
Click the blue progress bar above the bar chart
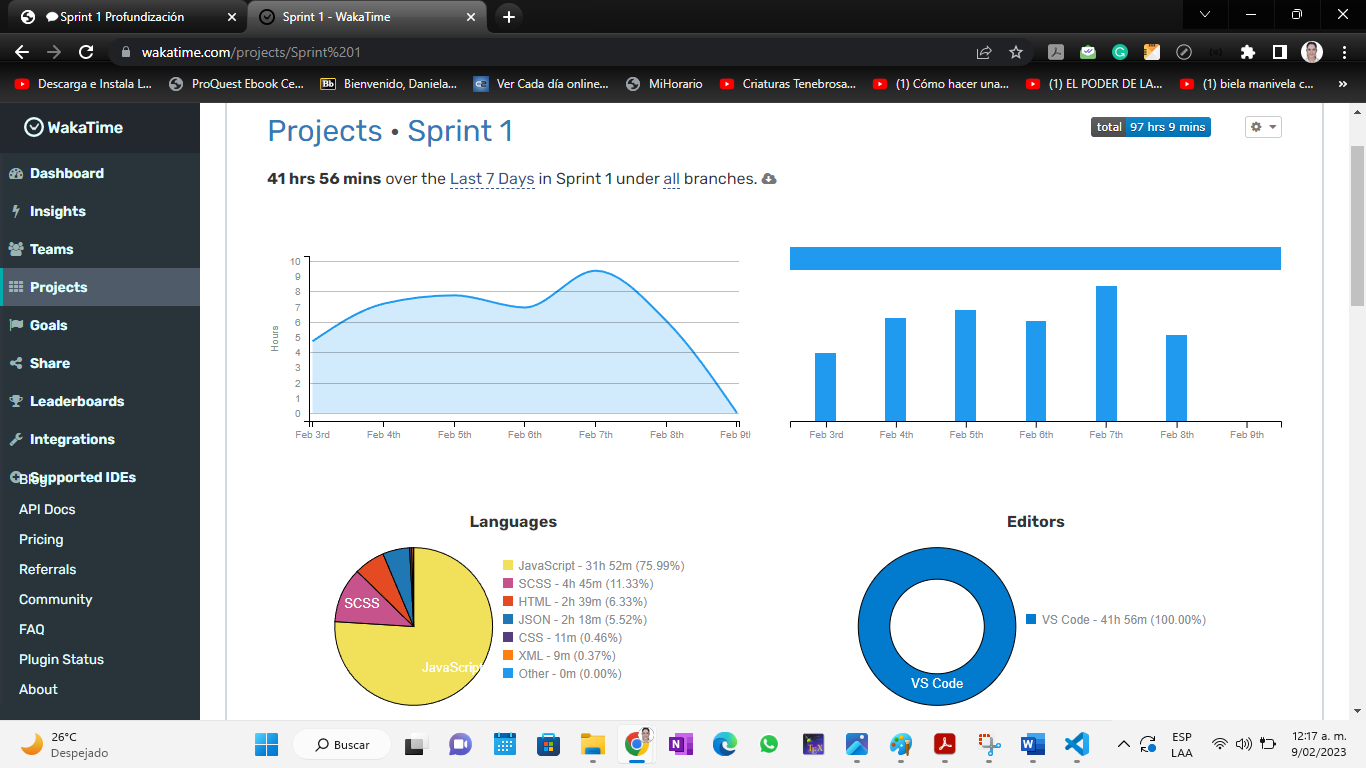click(1035, 258)
